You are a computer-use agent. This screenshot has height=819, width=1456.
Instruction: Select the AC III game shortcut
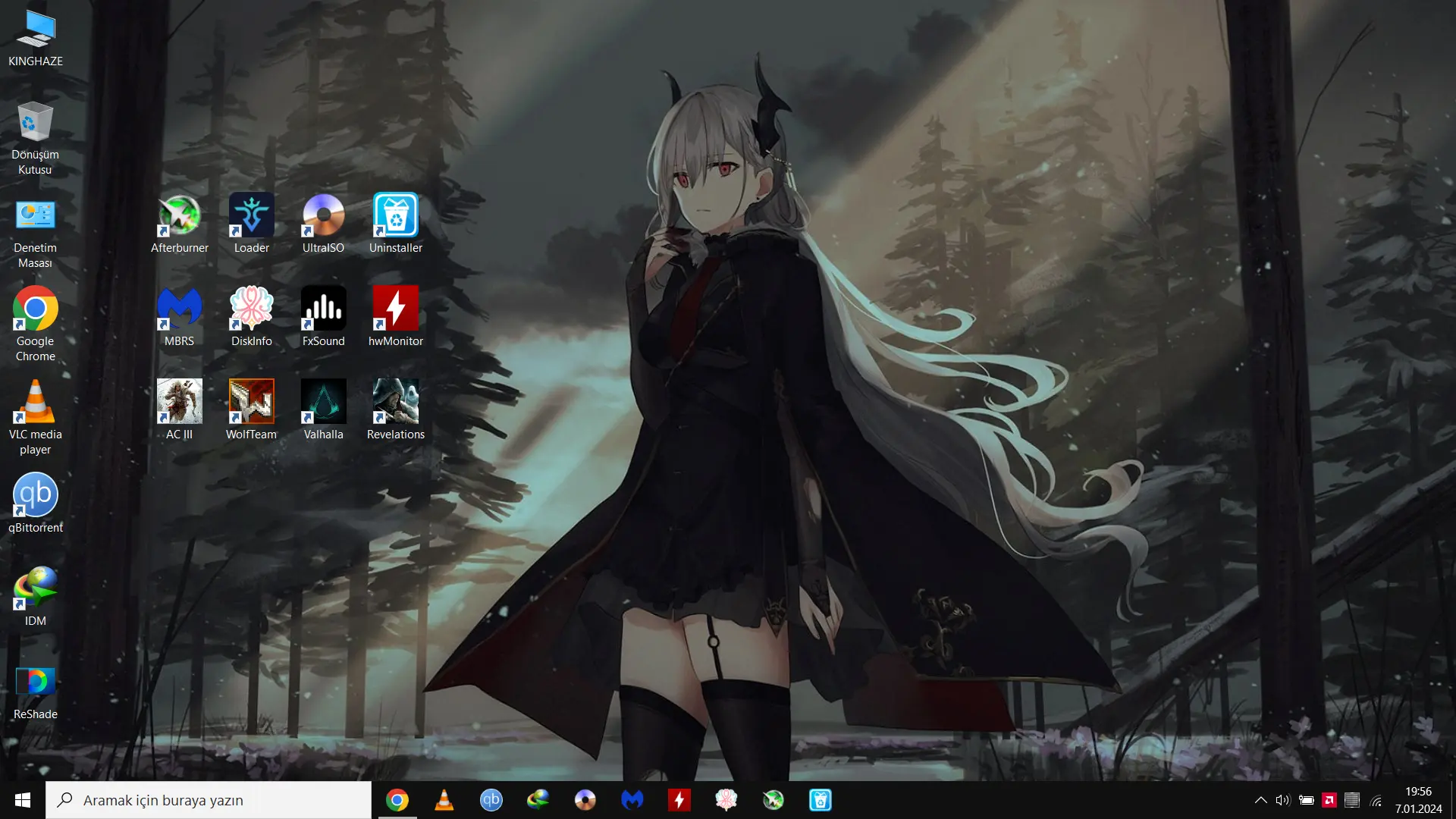coord(180,410)
